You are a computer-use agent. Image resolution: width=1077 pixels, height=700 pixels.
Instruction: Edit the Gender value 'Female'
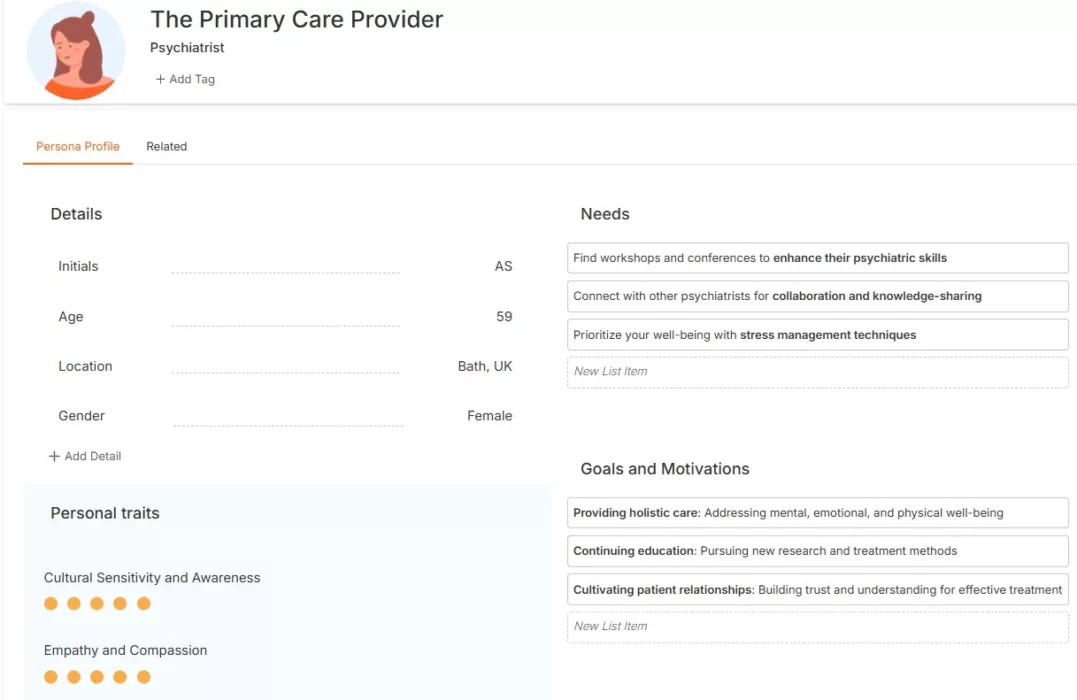489,415
